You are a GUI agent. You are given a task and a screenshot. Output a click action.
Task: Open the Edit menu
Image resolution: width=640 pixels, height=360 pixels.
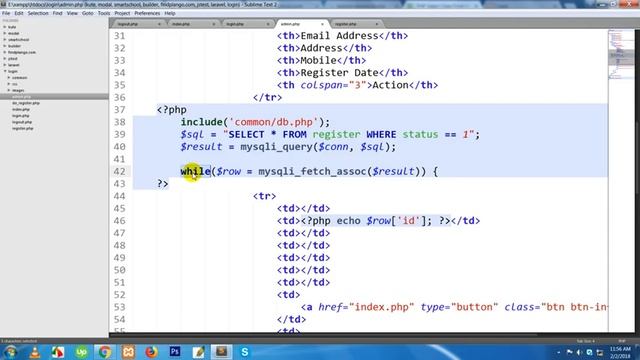coord(19,13)
